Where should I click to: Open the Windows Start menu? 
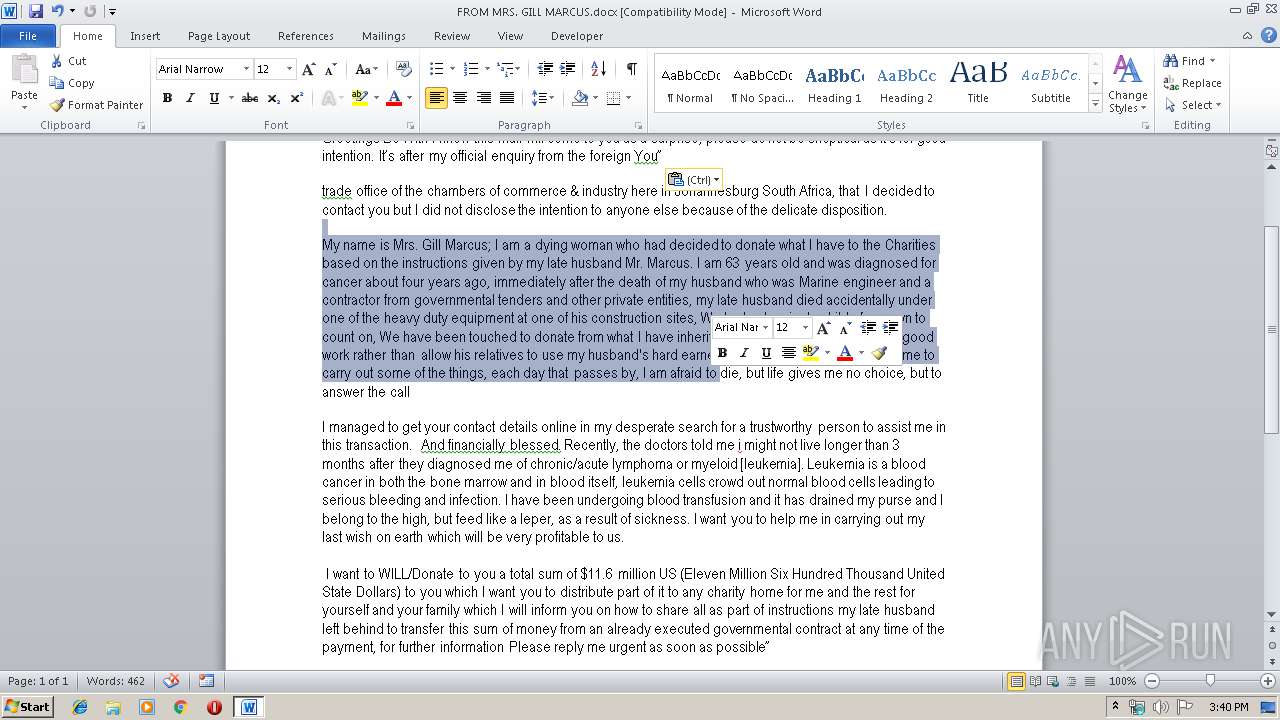point(27,707)
